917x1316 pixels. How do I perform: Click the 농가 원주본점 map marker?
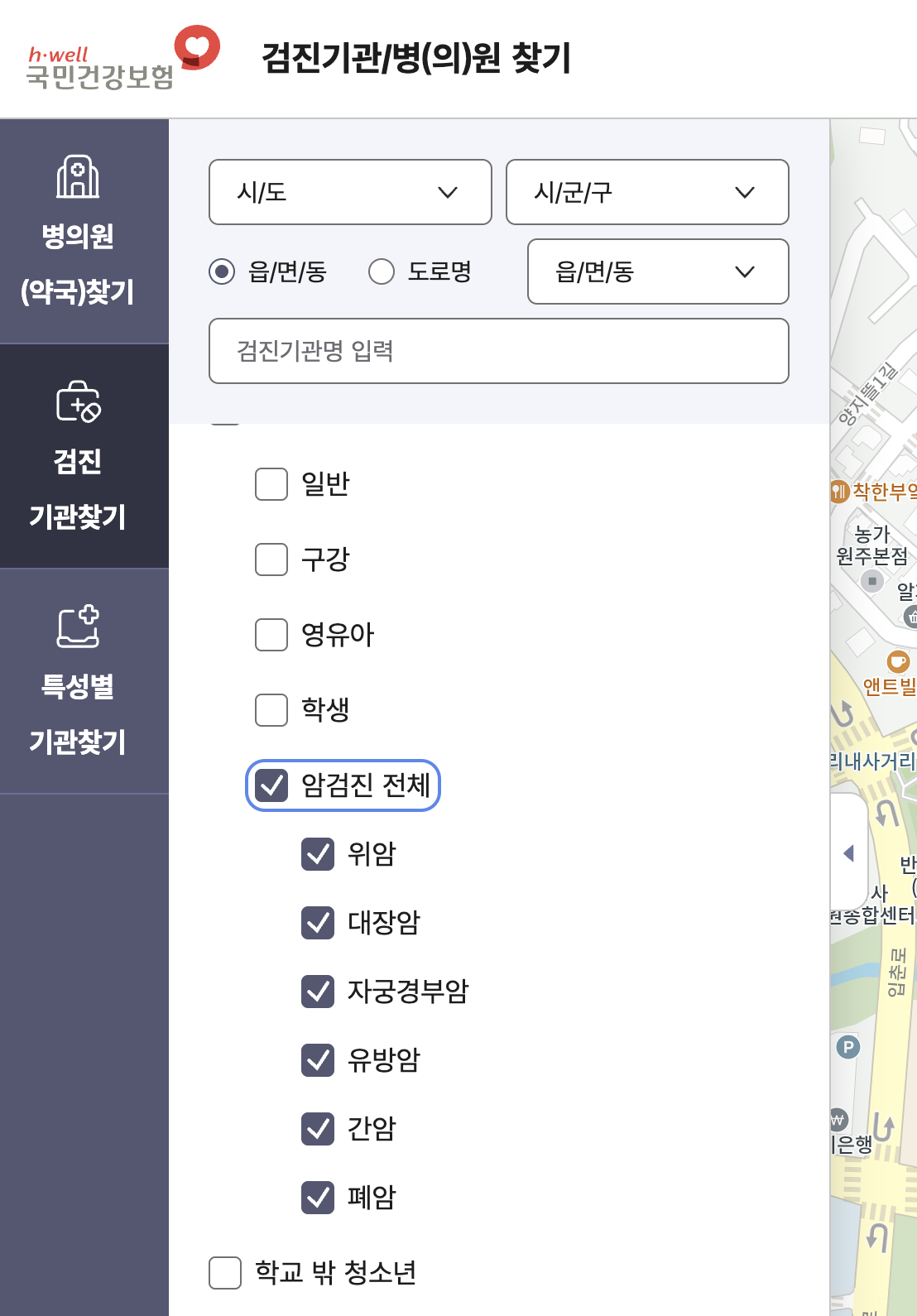click(871, 580)
